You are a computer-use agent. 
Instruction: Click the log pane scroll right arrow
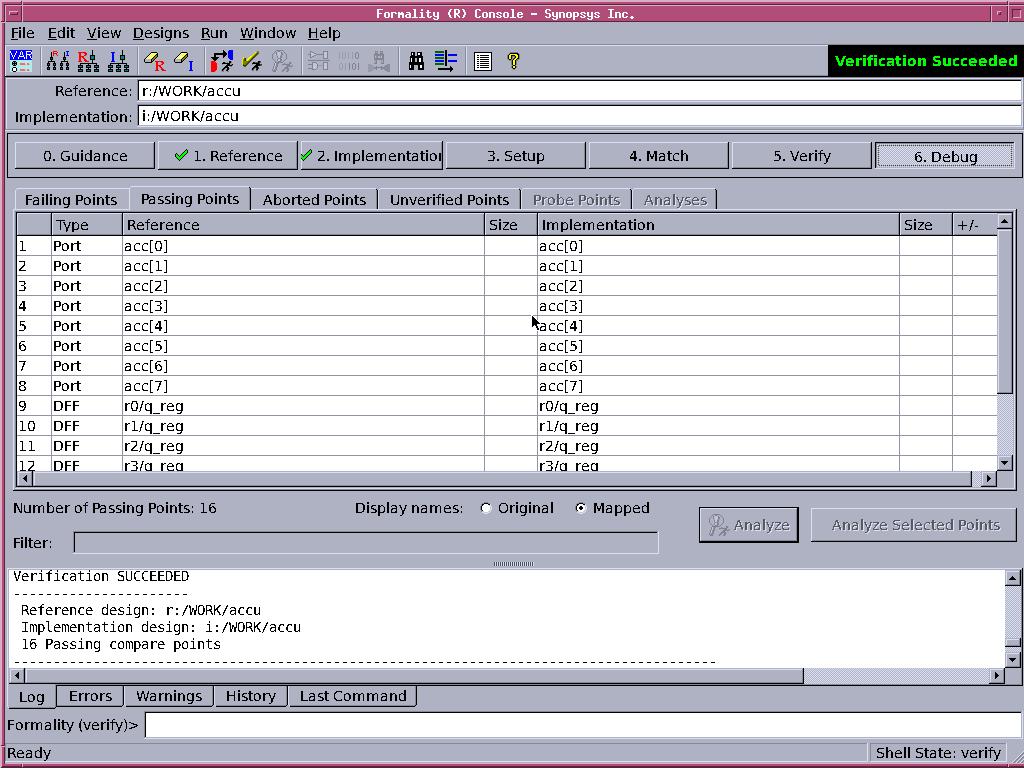click(x=997, y=675)
